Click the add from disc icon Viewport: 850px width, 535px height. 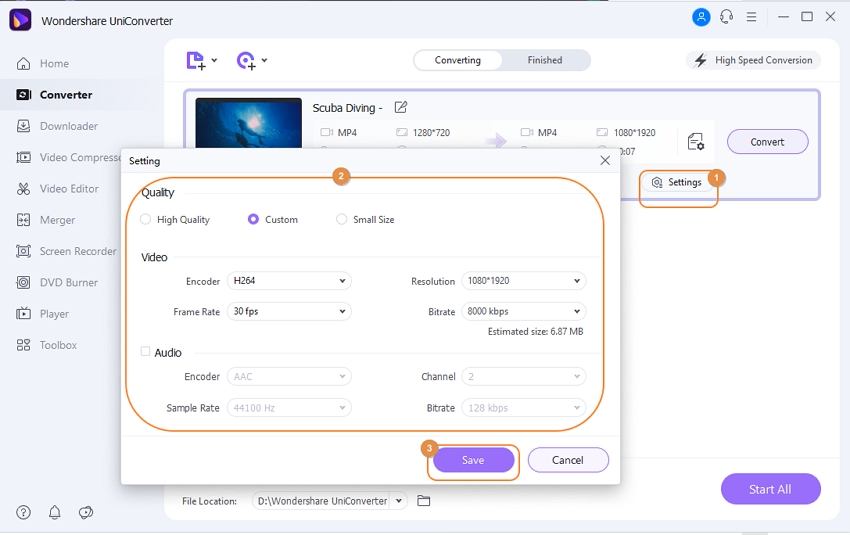[x=246, y=61]
